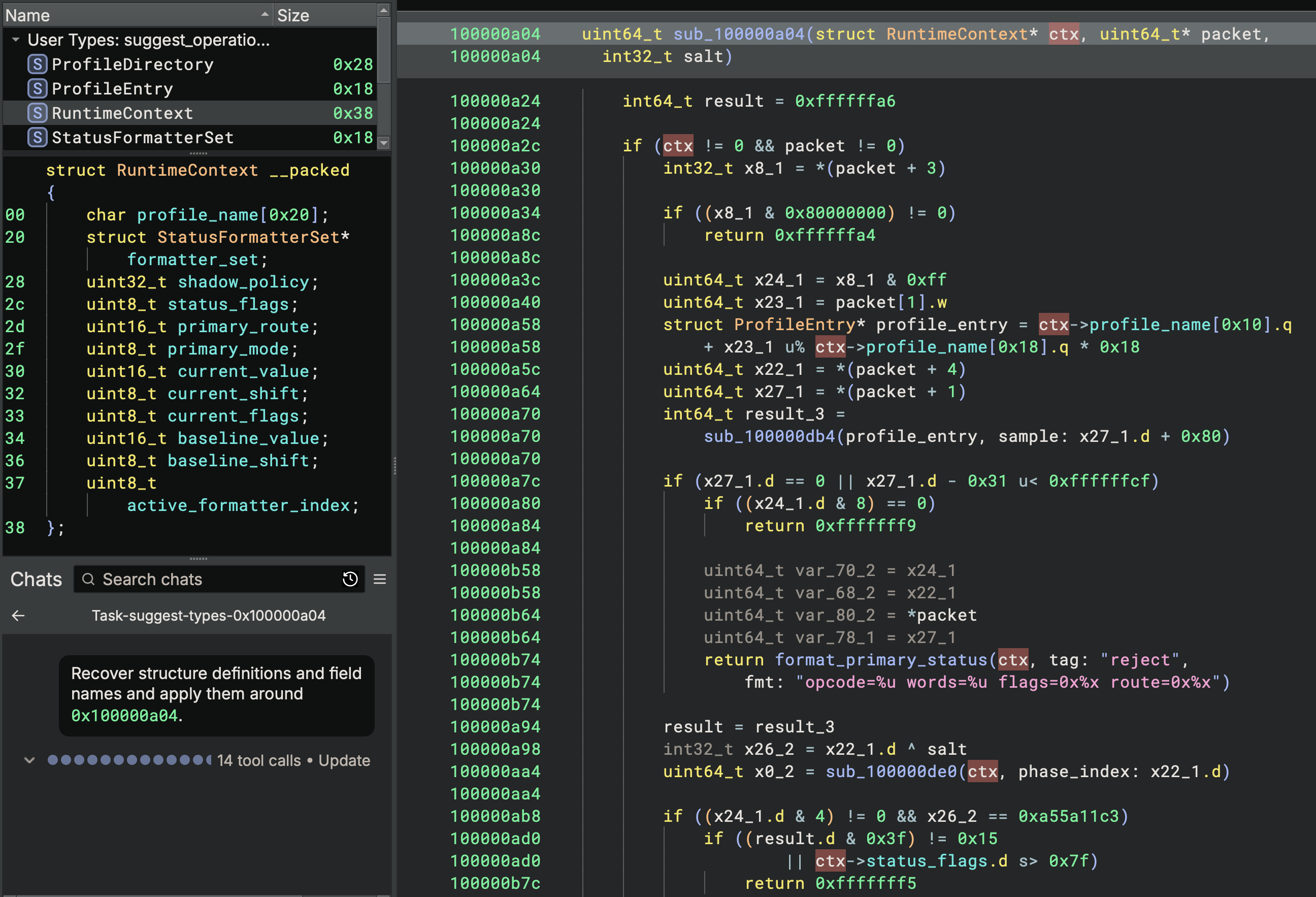Select the ProfileDirectory type row
This screenshot has height=897, width=1316.
pos(190,64)
